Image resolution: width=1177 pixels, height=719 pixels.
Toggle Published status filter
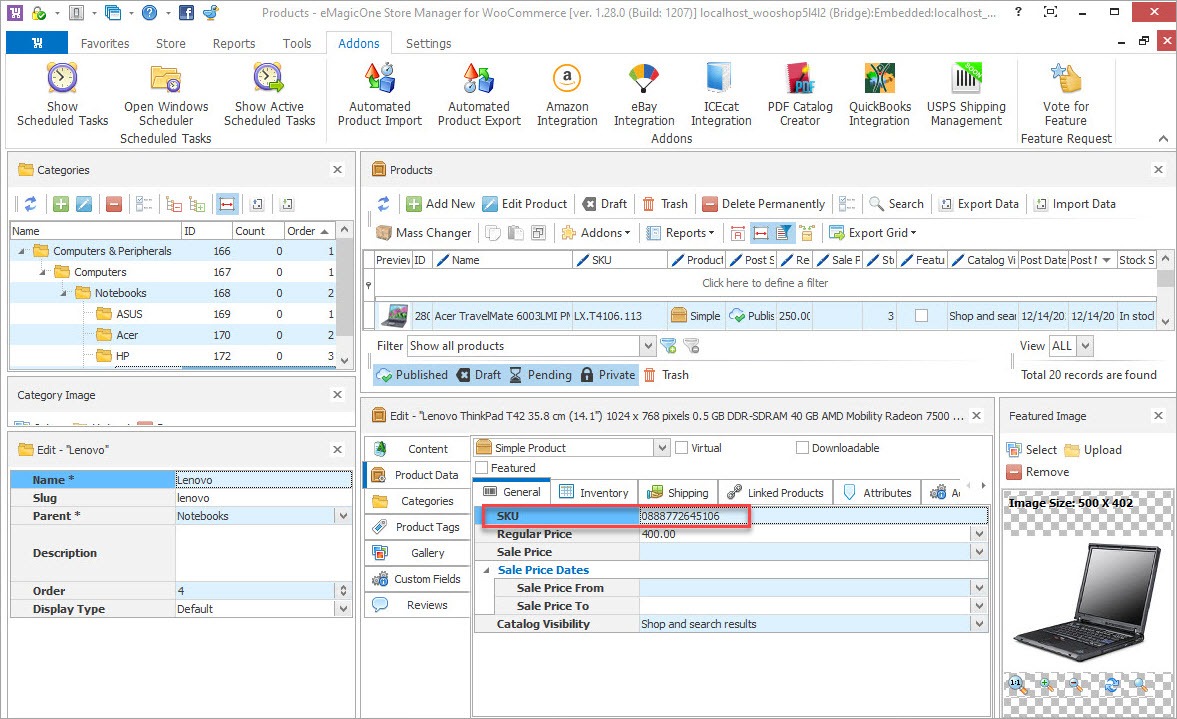[412, 375]
